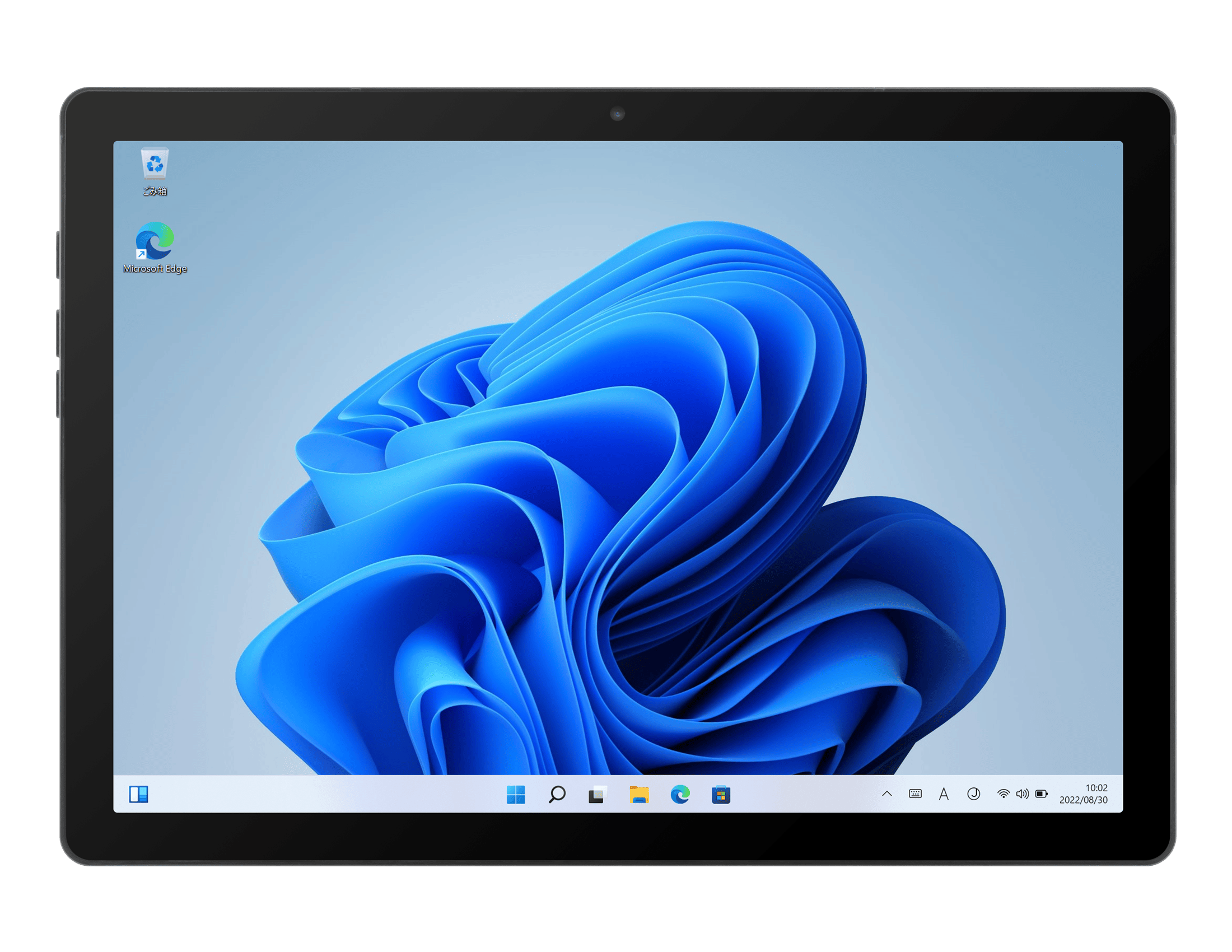Viewport: 1232px width, 952px height.
Task: Open the Start menu
Action: pos(516,794)
